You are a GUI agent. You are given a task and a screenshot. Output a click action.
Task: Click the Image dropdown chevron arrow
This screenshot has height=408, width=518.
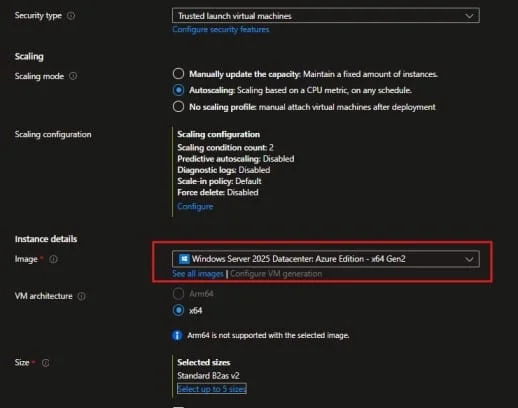(469, 259)
